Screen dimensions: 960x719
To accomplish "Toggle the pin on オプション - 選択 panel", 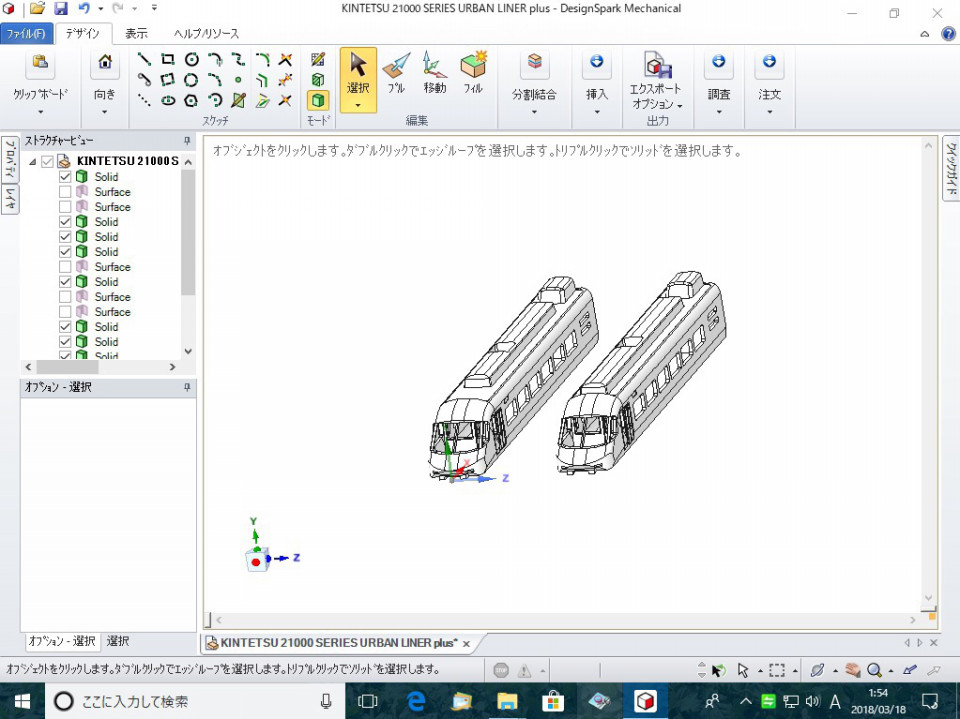I will coord(187,388).
